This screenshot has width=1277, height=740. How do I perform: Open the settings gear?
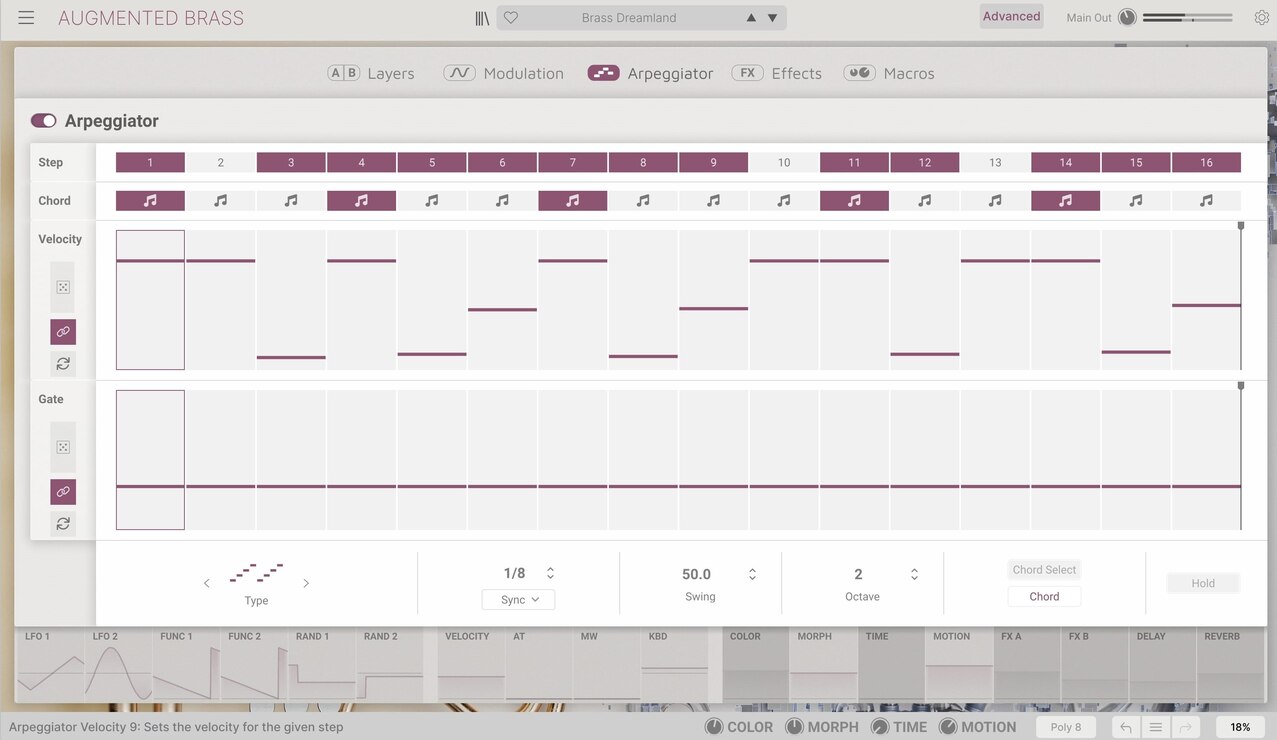[x=1260, y=17]
